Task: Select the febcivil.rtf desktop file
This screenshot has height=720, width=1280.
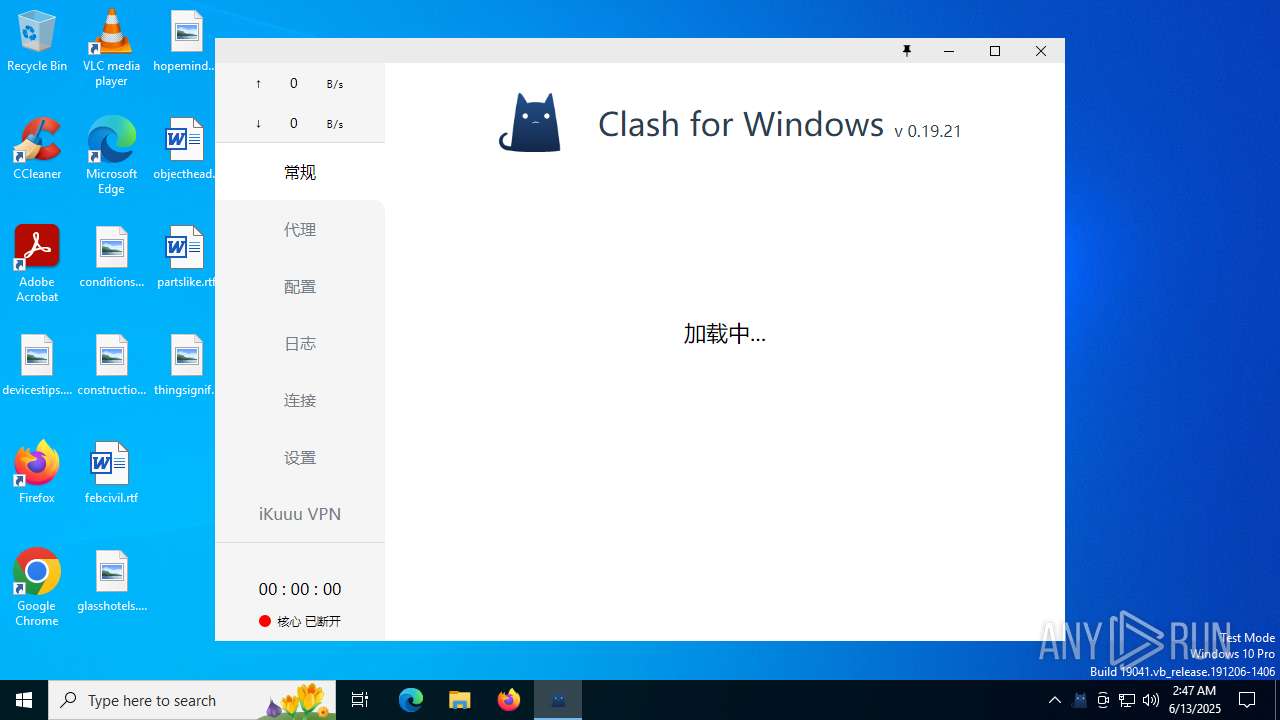Action: [x=111, y=472]
